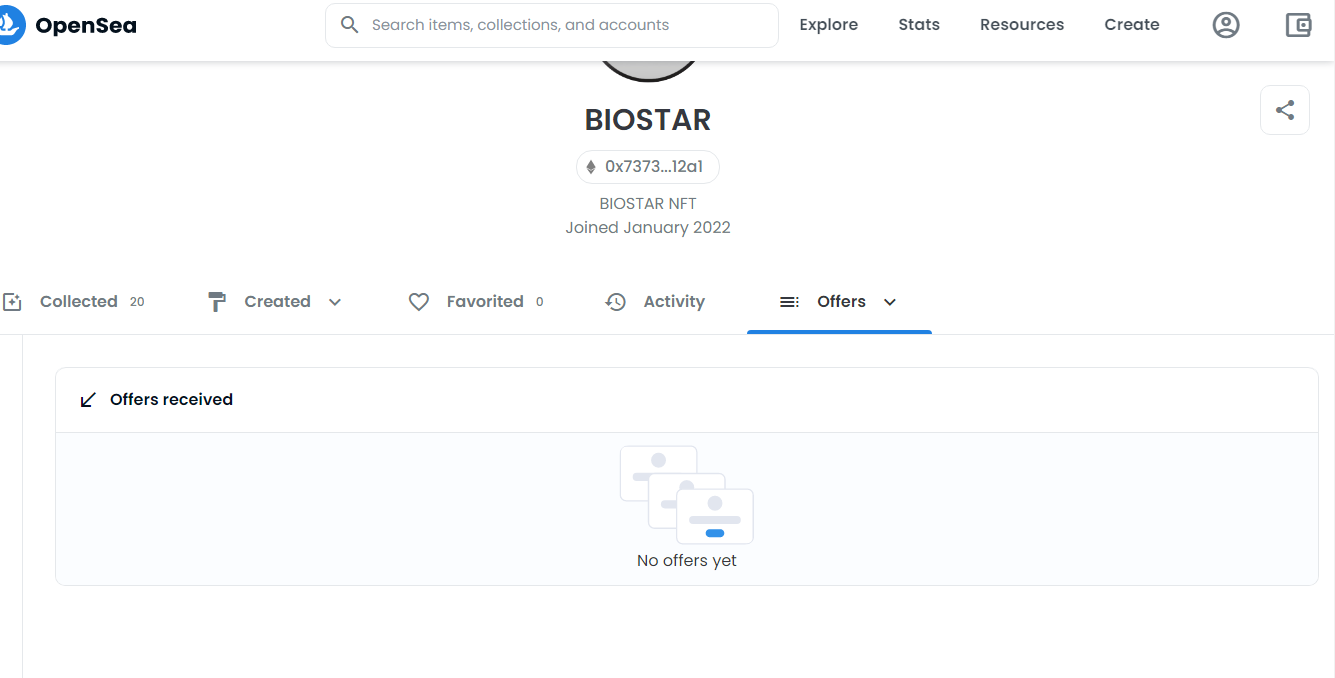Click the Offers list icon
The image size is (1335, 678).
tap(790, 302)
